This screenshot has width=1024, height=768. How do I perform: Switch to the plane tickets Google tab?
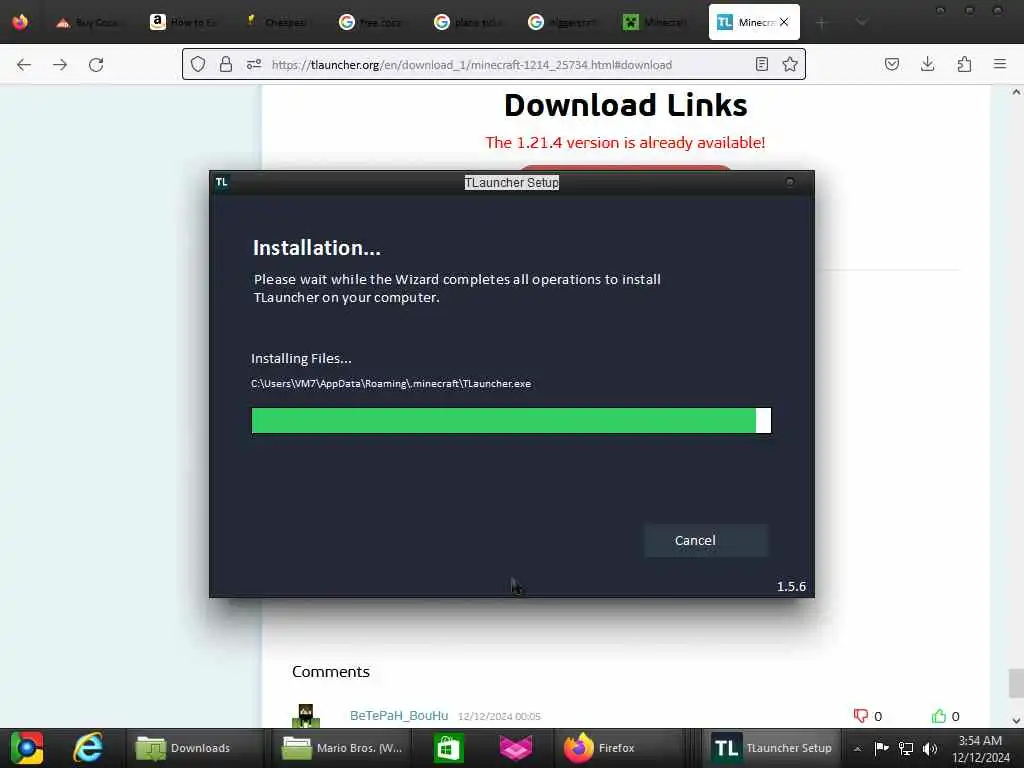click(x=466, y=22)
